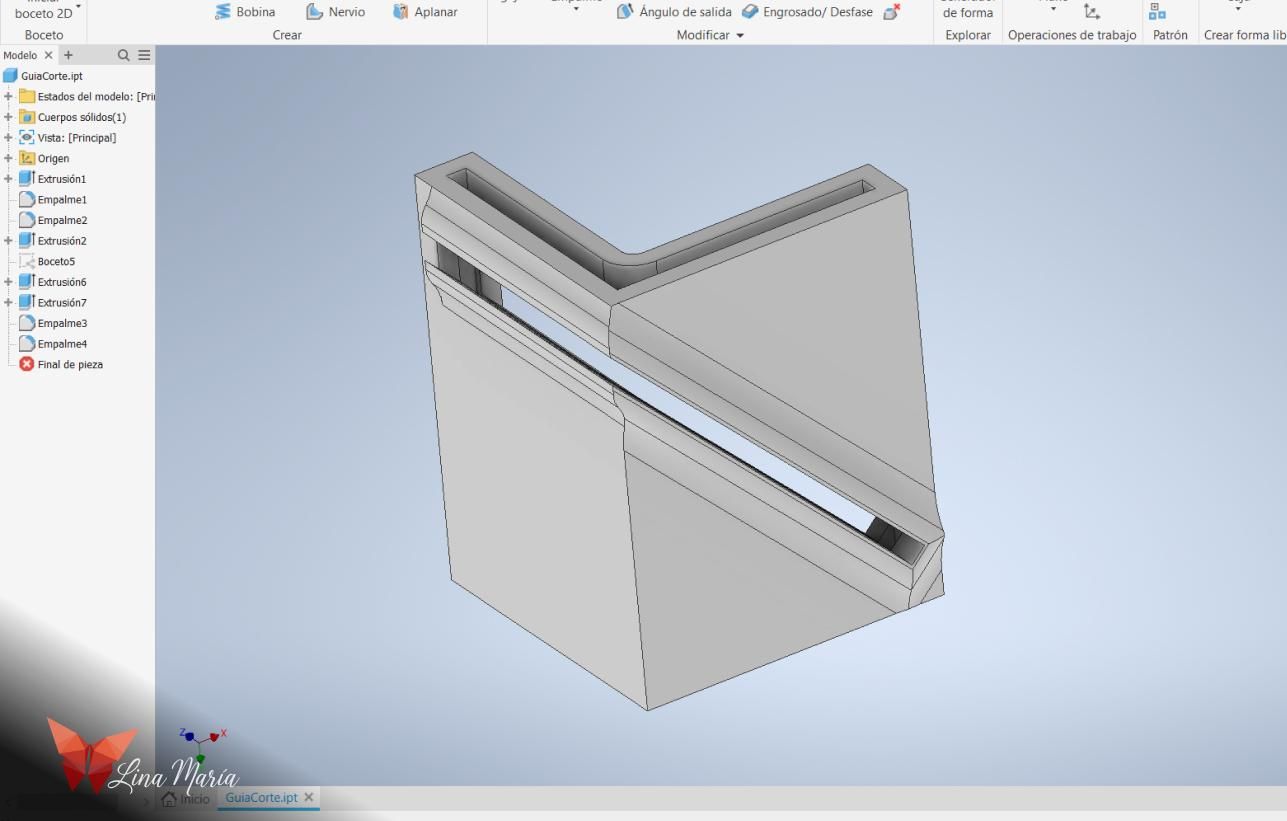Expand the Extrusión2 node
The image size is (1287, 821).
8,241
